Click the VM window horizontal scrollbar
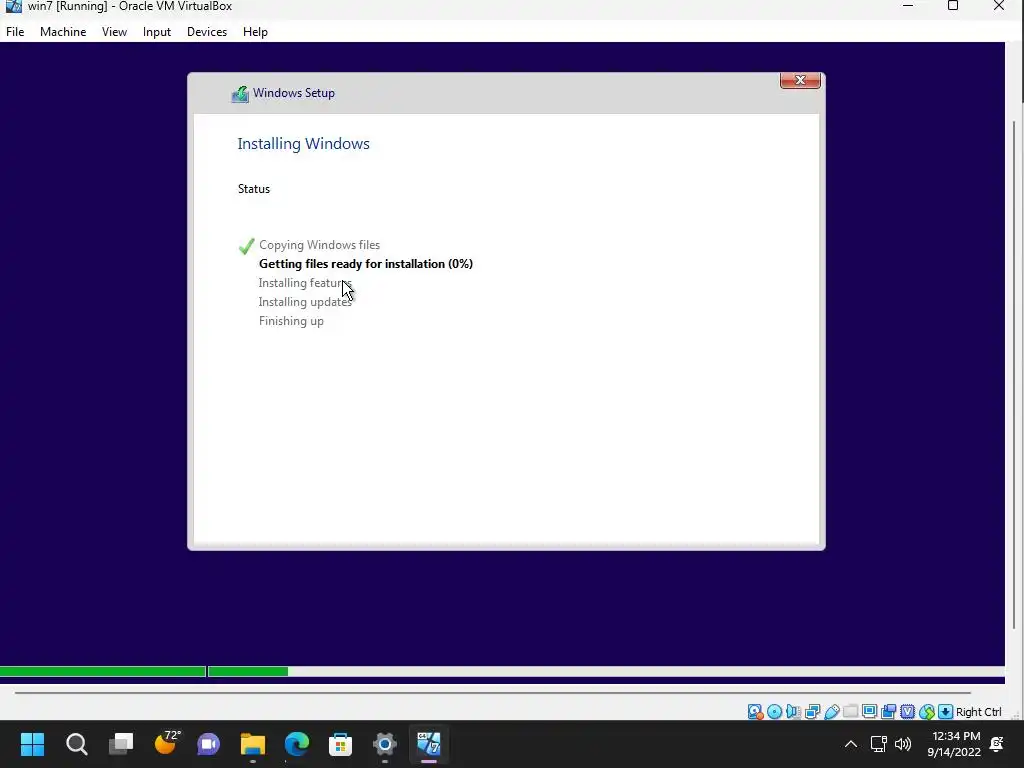This screenshot has width=1024, height=768. tap(493, 692)
